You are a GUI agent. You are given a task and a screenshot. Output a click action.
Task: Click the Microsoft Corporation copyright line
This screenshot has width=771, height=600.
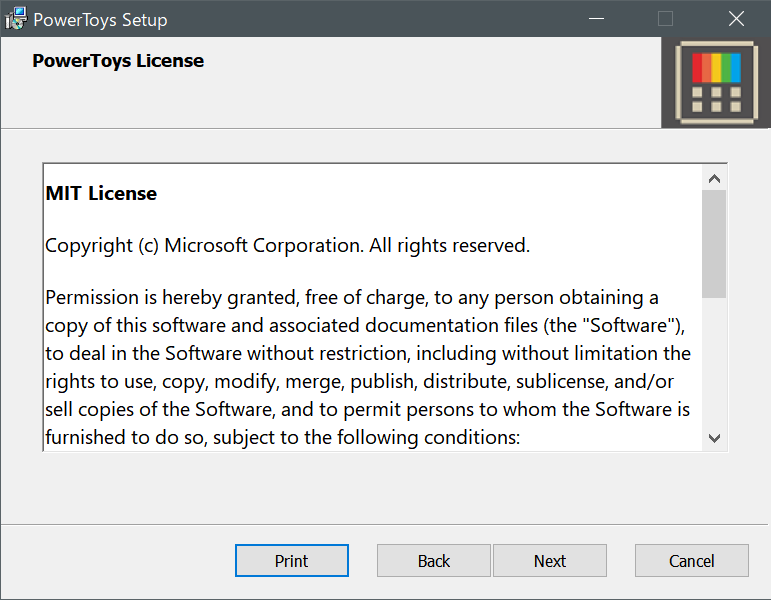pyautogui.click(x=287, y=245)
